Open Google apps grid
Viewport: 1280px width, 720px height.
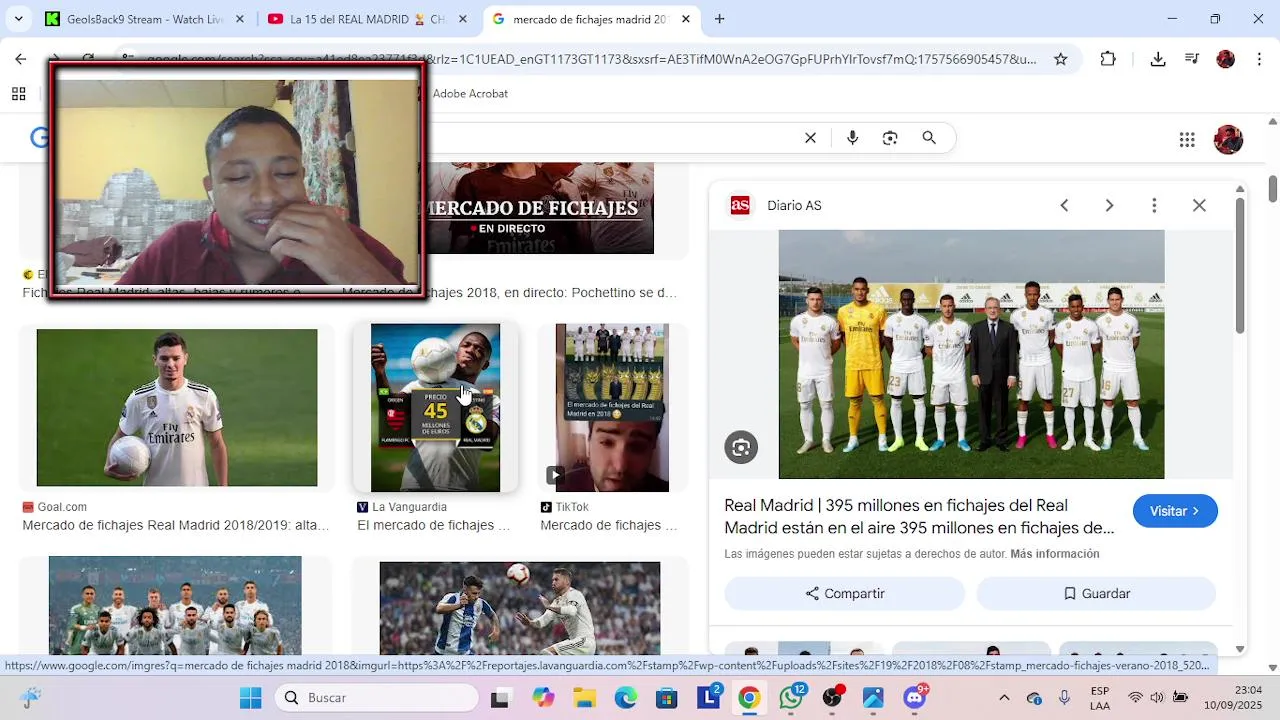[x=1187, y=139]
